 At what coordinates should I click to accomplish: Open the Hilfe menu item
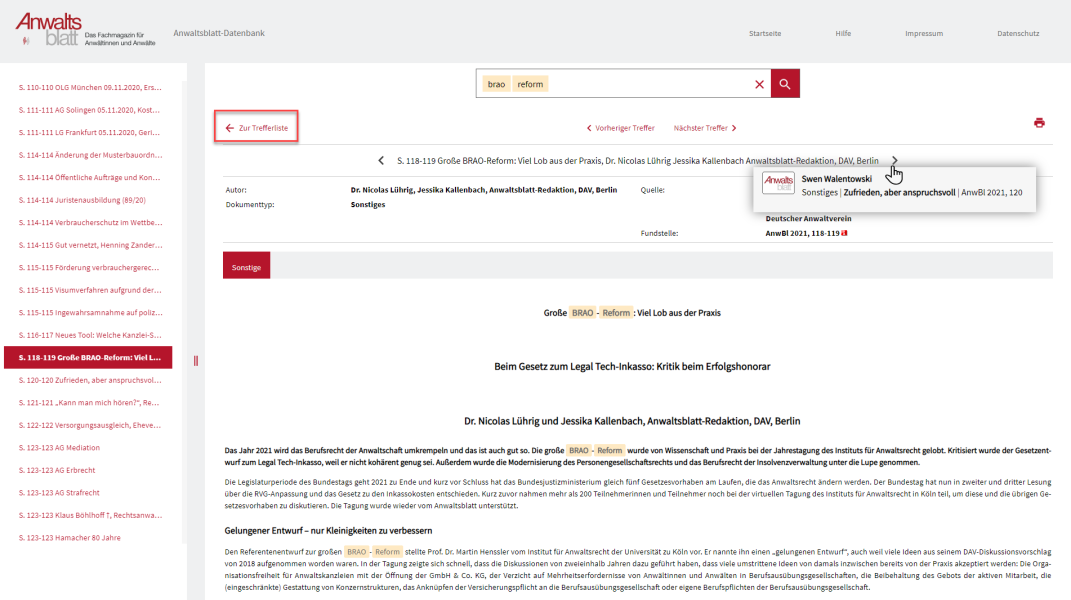(843, 33)
